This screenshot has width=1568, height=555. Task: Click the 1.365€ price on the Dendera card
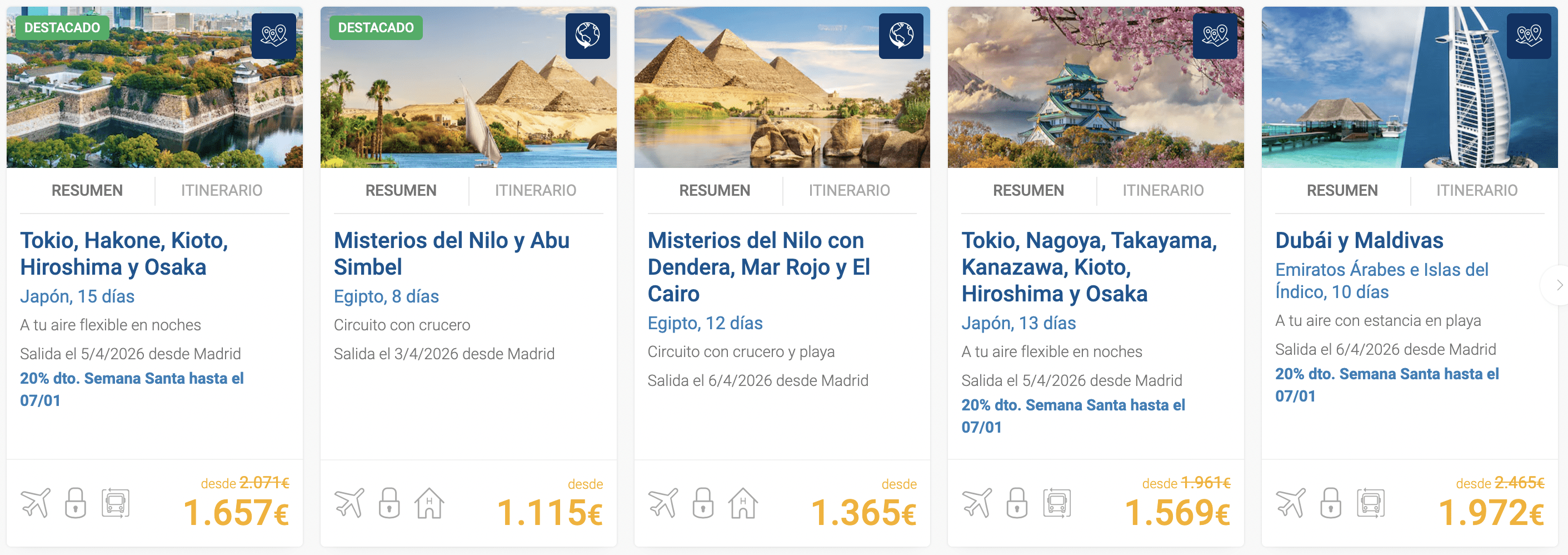pos(863,512)
